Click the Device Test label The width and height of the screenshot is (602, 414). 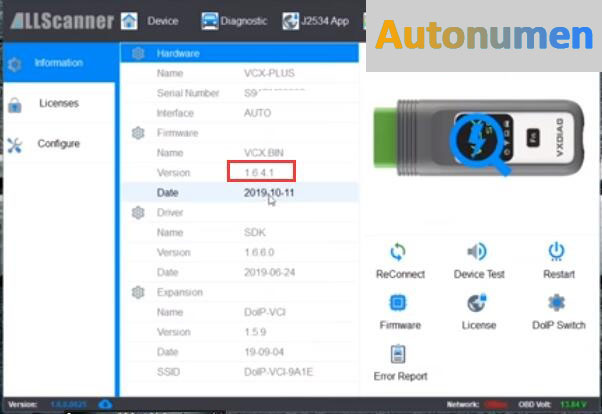point(479,274)
